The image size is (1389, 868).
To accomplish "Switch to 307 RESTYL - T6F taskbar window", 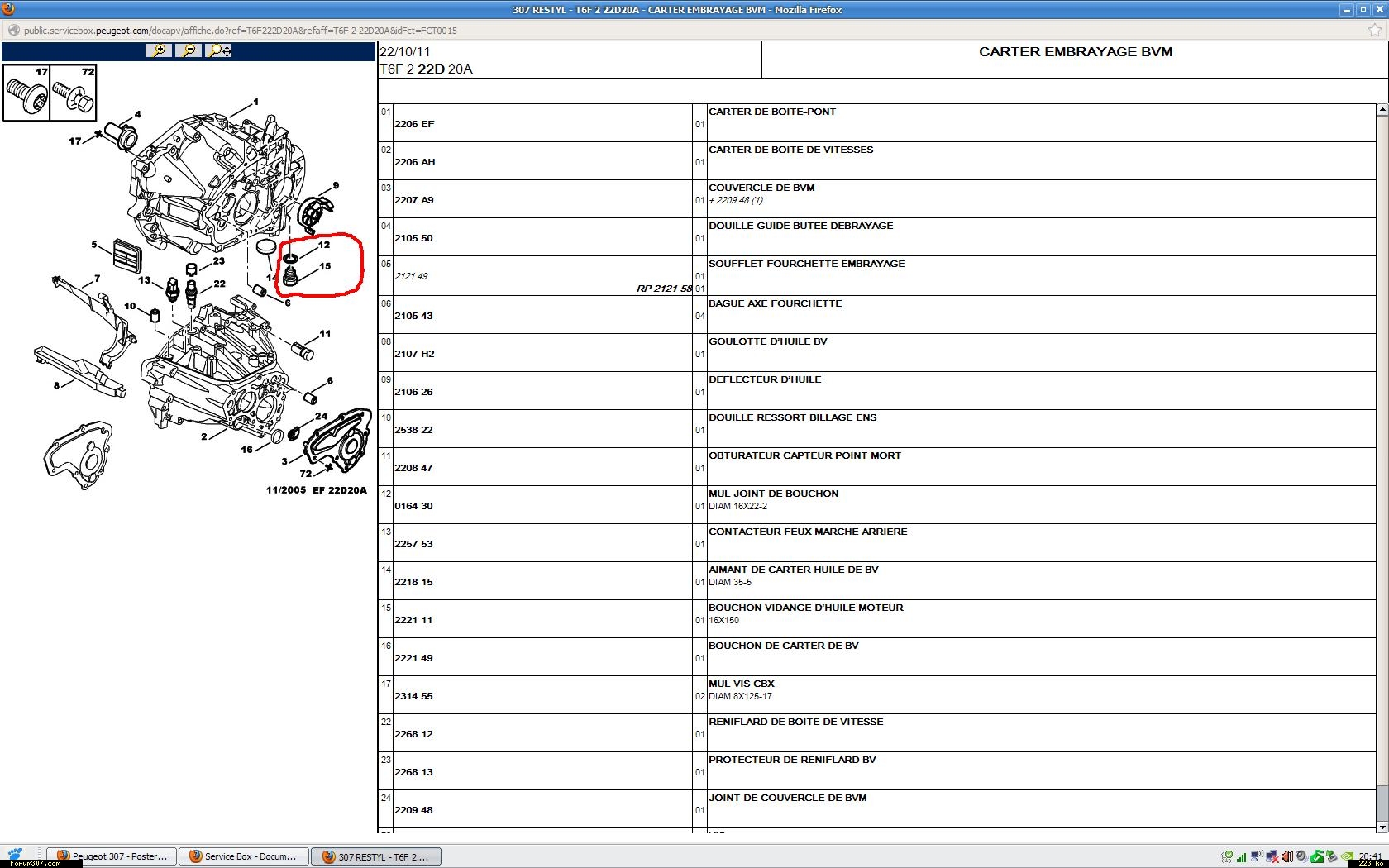I will pos(376,856).
